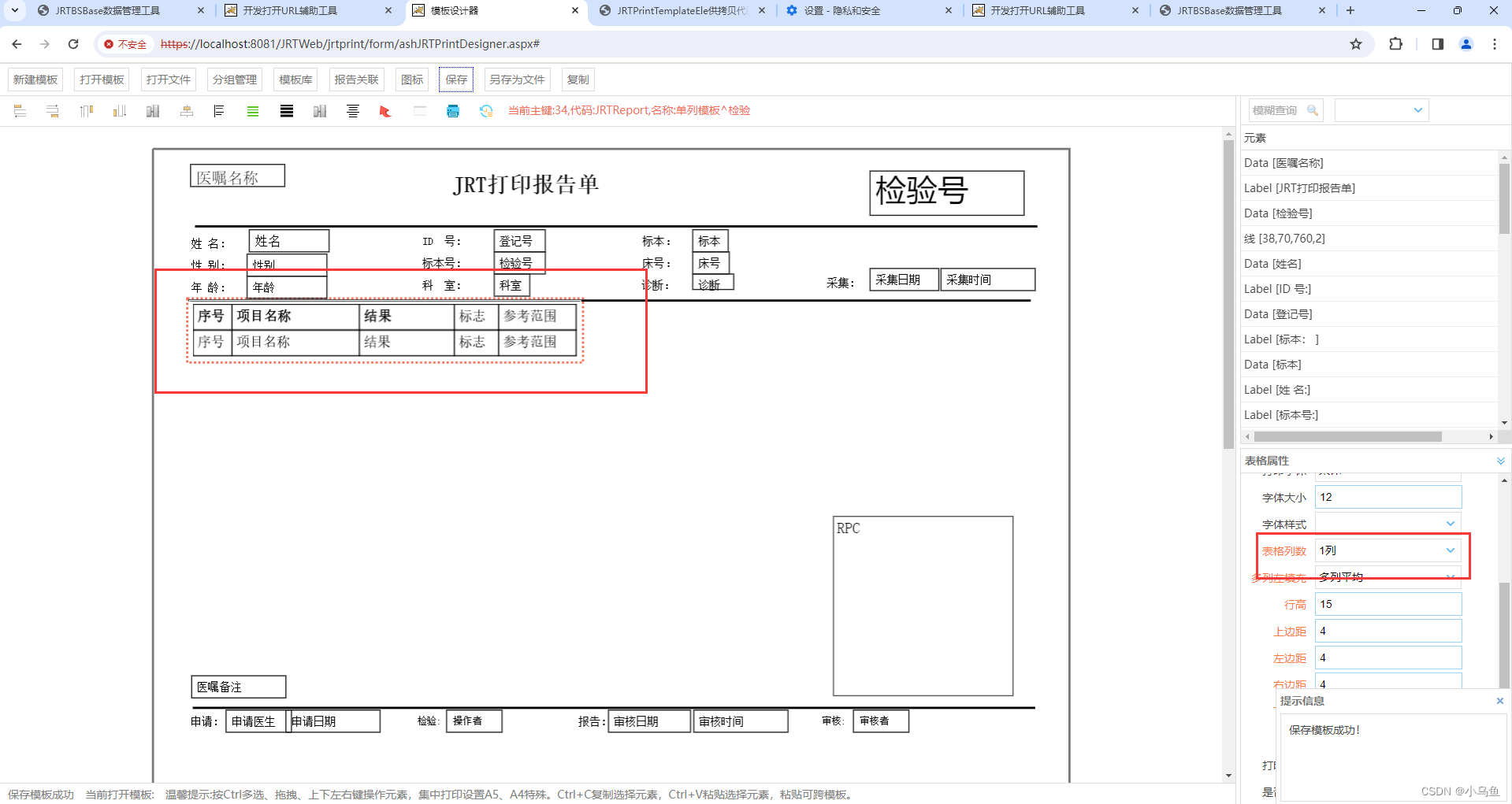
Task: Click the element list horizontal scrollbar
Action: 1347,436
